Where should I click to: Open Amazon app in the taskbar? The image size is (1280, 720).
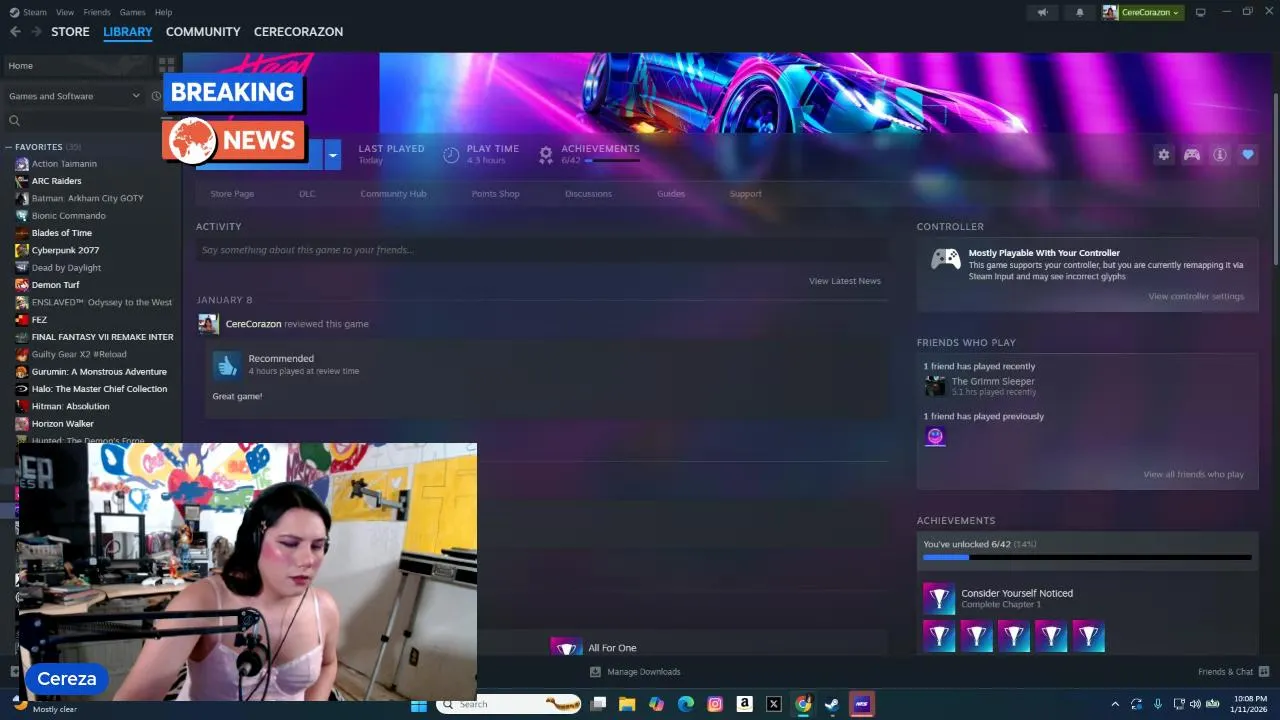click(744, 704)
